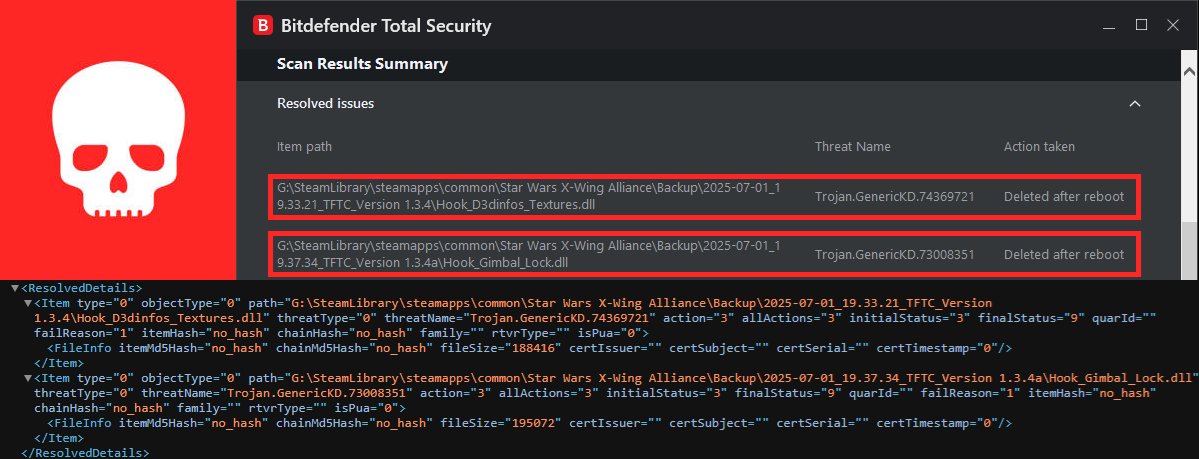This screenshot has width=1199, height=459.
Task: Minimize the Bitdefender Total Security window
Action: point(1110,27)
